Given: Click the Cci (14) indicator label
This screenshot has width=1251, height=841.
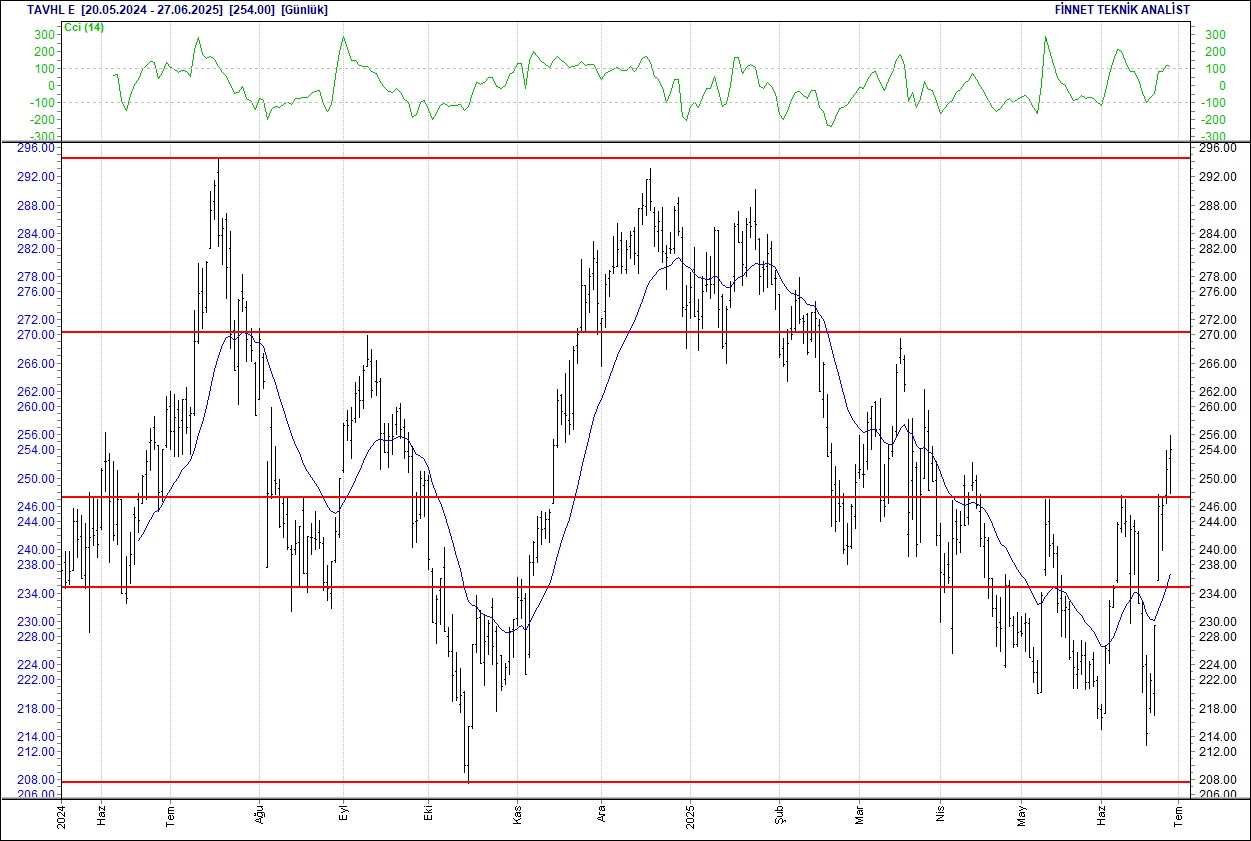Looking at the screenshot, I should pos(84,27).
